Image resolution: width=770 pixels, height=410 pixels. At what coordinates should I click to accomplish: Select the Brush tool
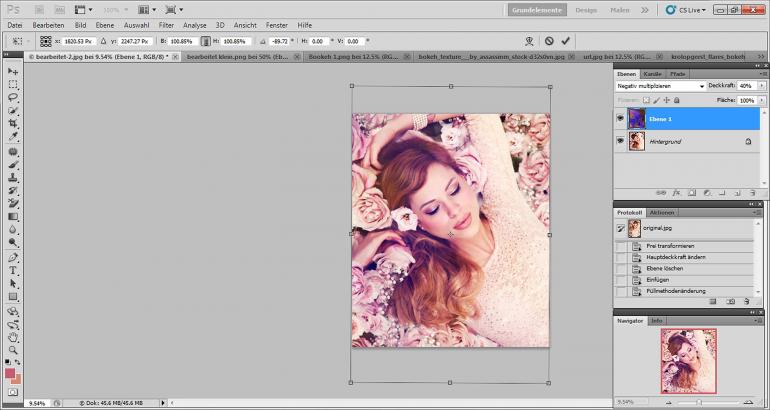[13, 165]
